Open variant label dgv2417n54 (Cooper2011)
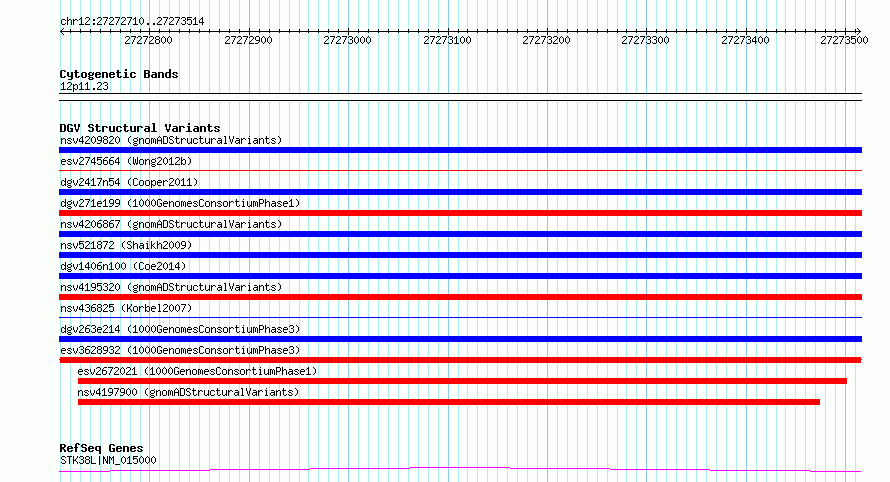The image size is (890, 482). pos(129,182)
